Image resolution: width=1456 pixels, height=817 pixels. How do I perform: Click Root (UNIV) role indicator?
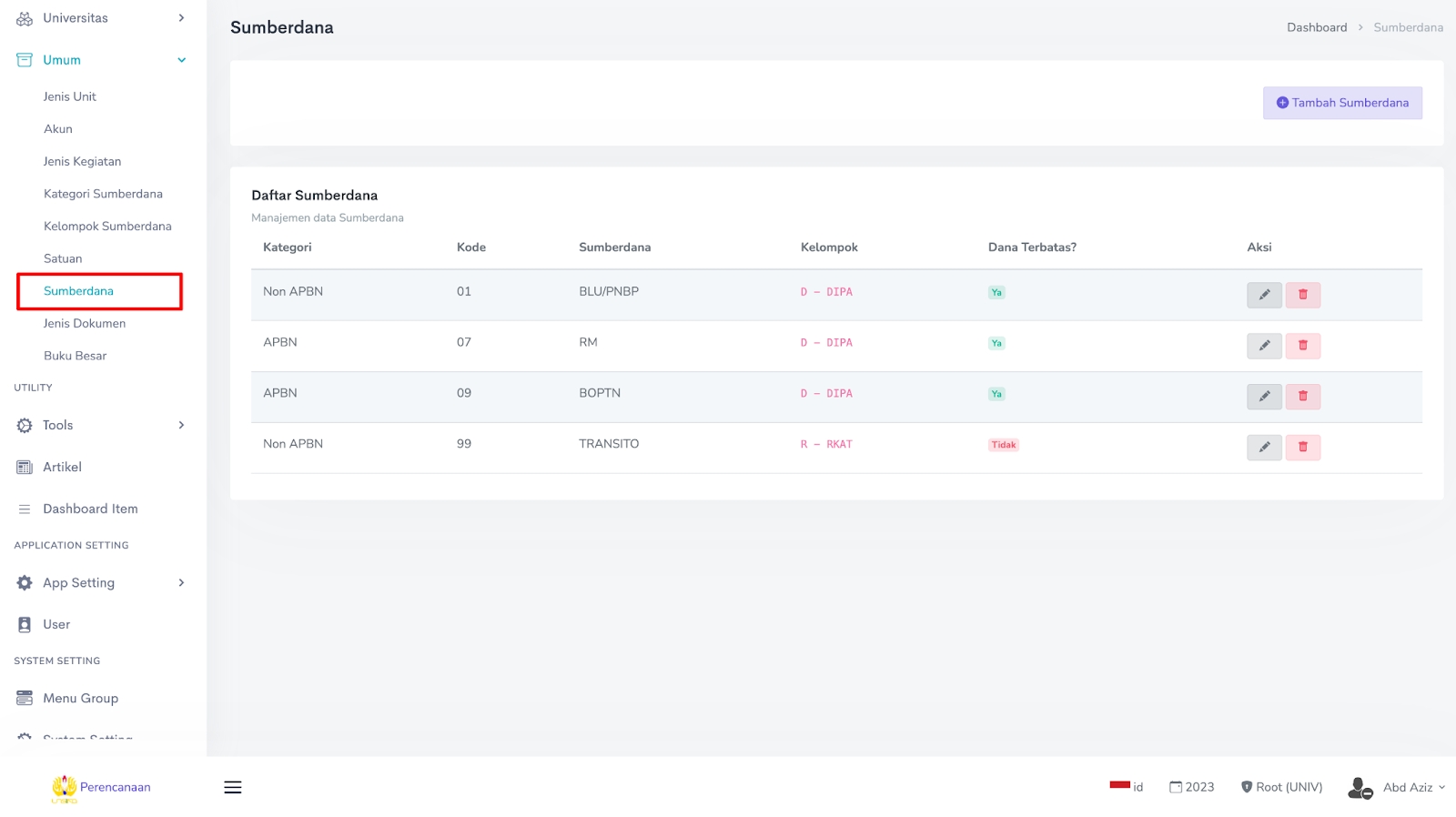[x=1282, y=788]
